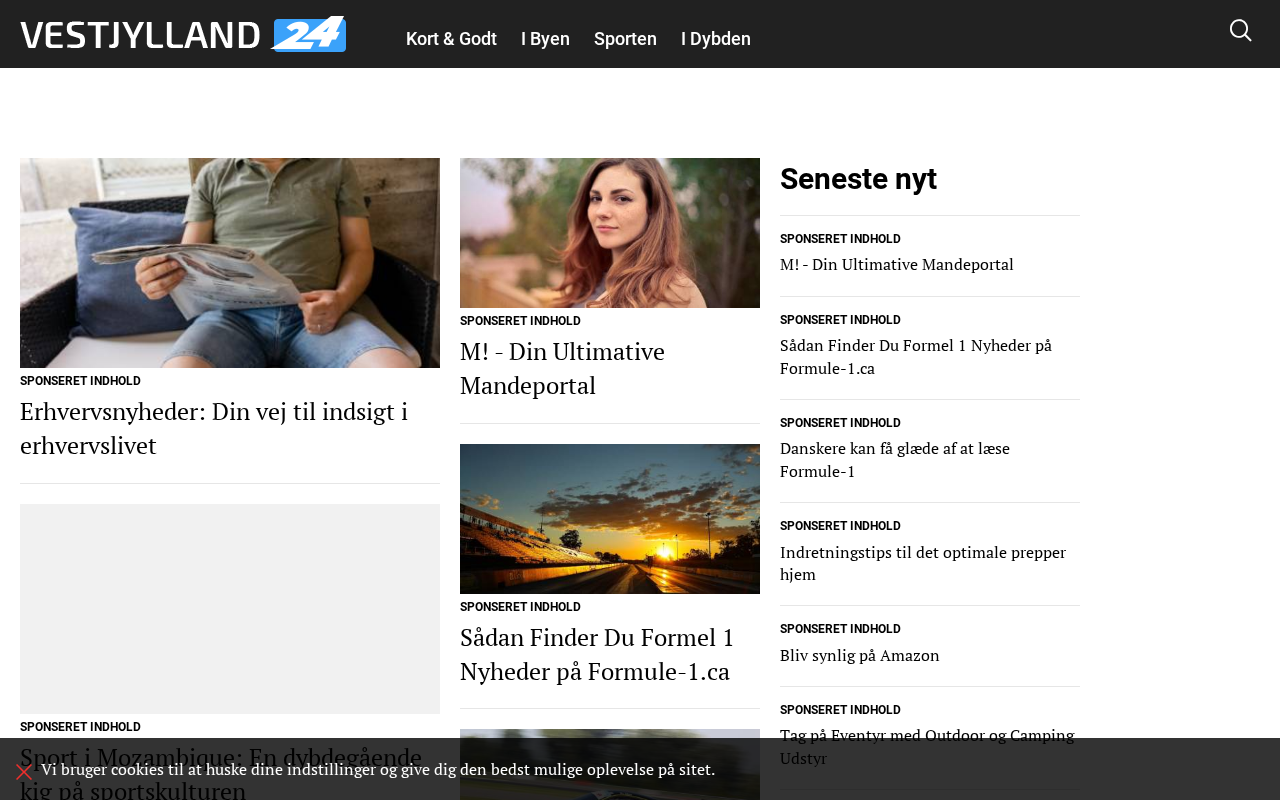
Task: Open M! - Din Ultimative Mandeportal headline
Action: pyautogui.click(x=562, y=368)
